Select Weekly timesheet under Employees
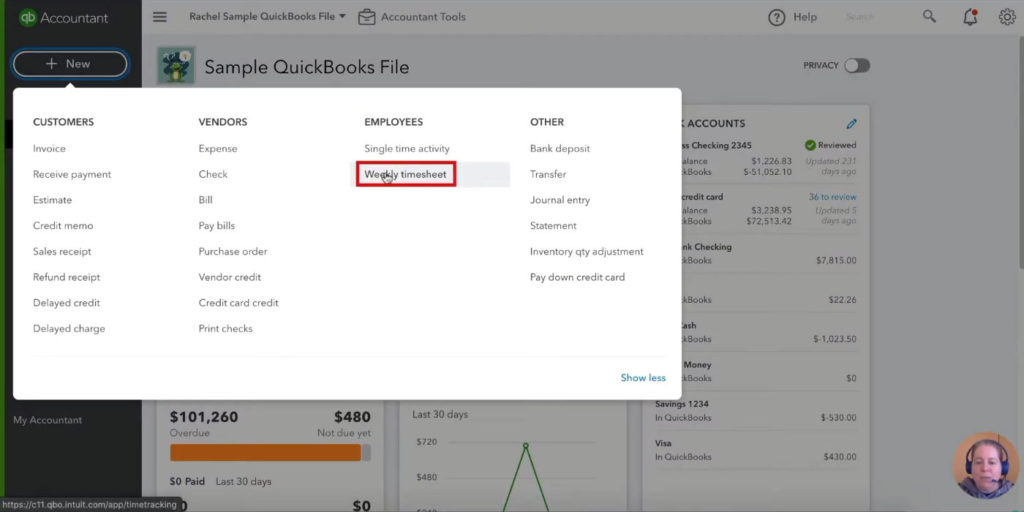The height and width of the screenshot is (512, 1024). (x=406, y=174)
